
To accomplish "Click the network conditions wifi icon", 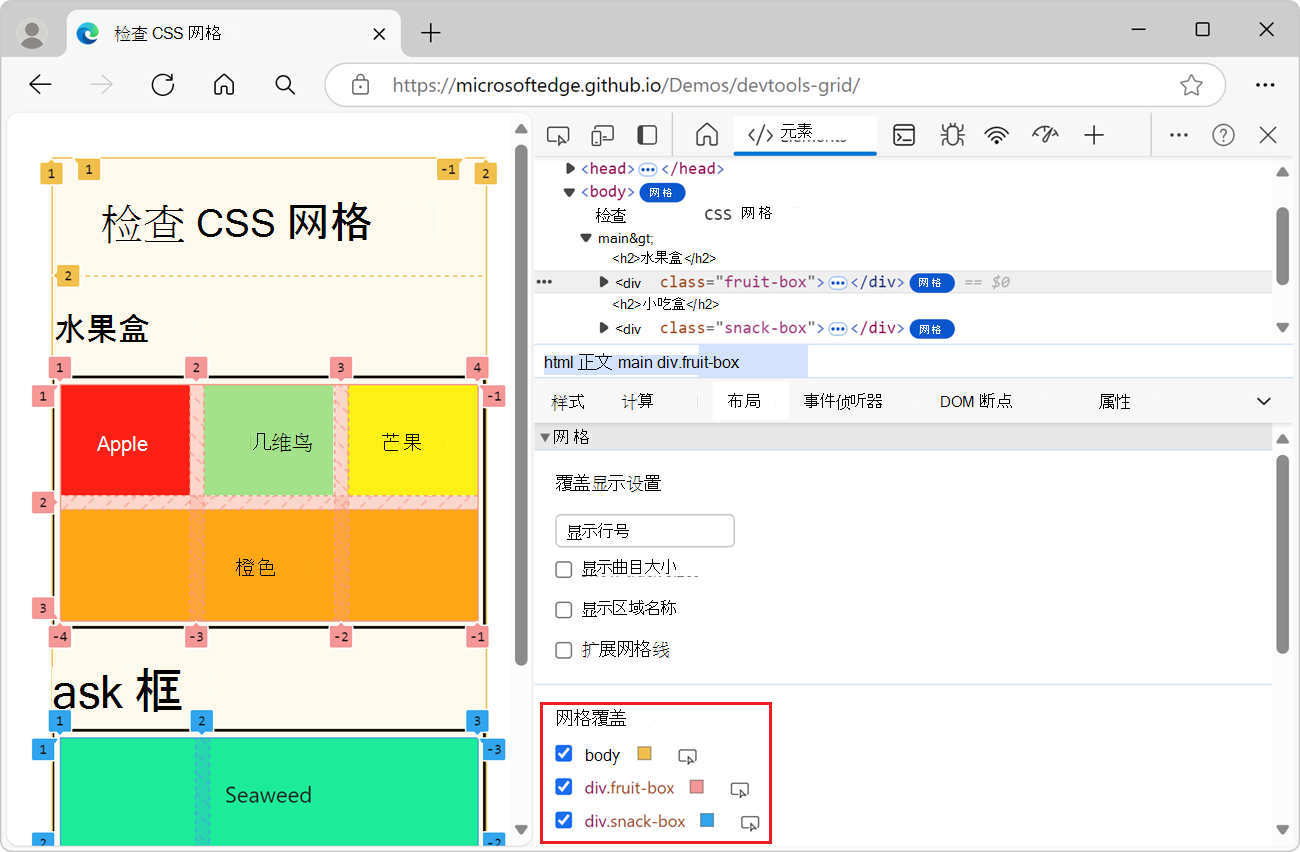I will point(997,134).
